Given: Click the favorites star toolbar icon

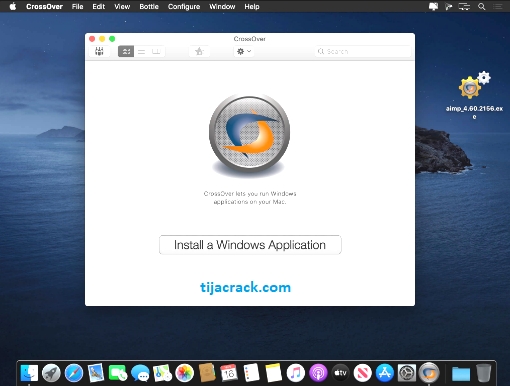Looking at the screenshot, I should (x=199, y=51).
